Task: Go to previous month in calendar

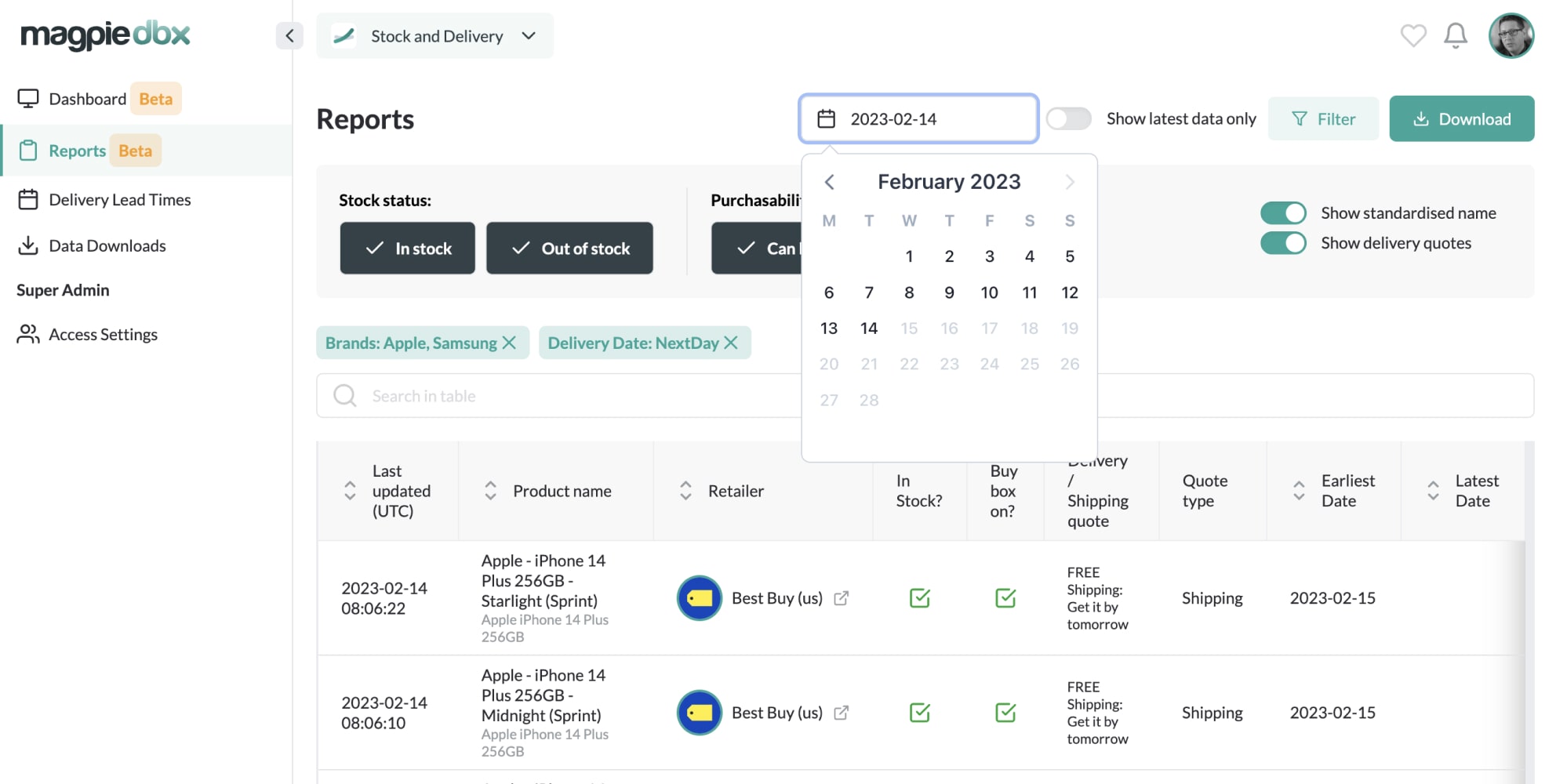Action: tap(829, 182)
